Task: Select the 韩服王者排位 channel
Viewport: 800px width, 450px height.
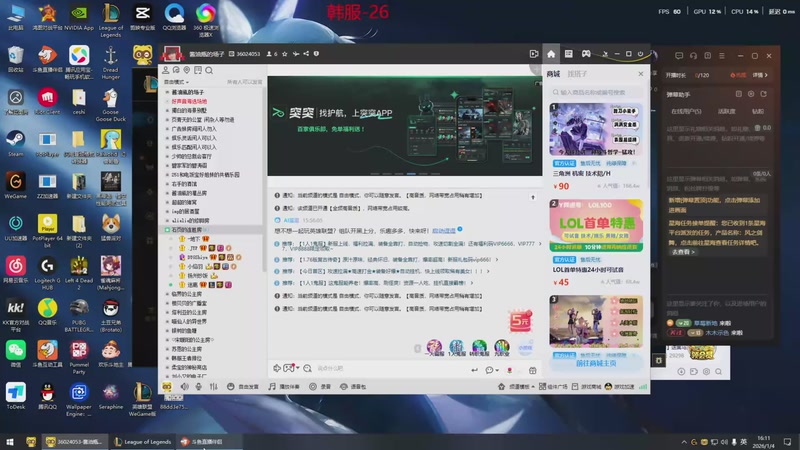Action: [186, 358]
